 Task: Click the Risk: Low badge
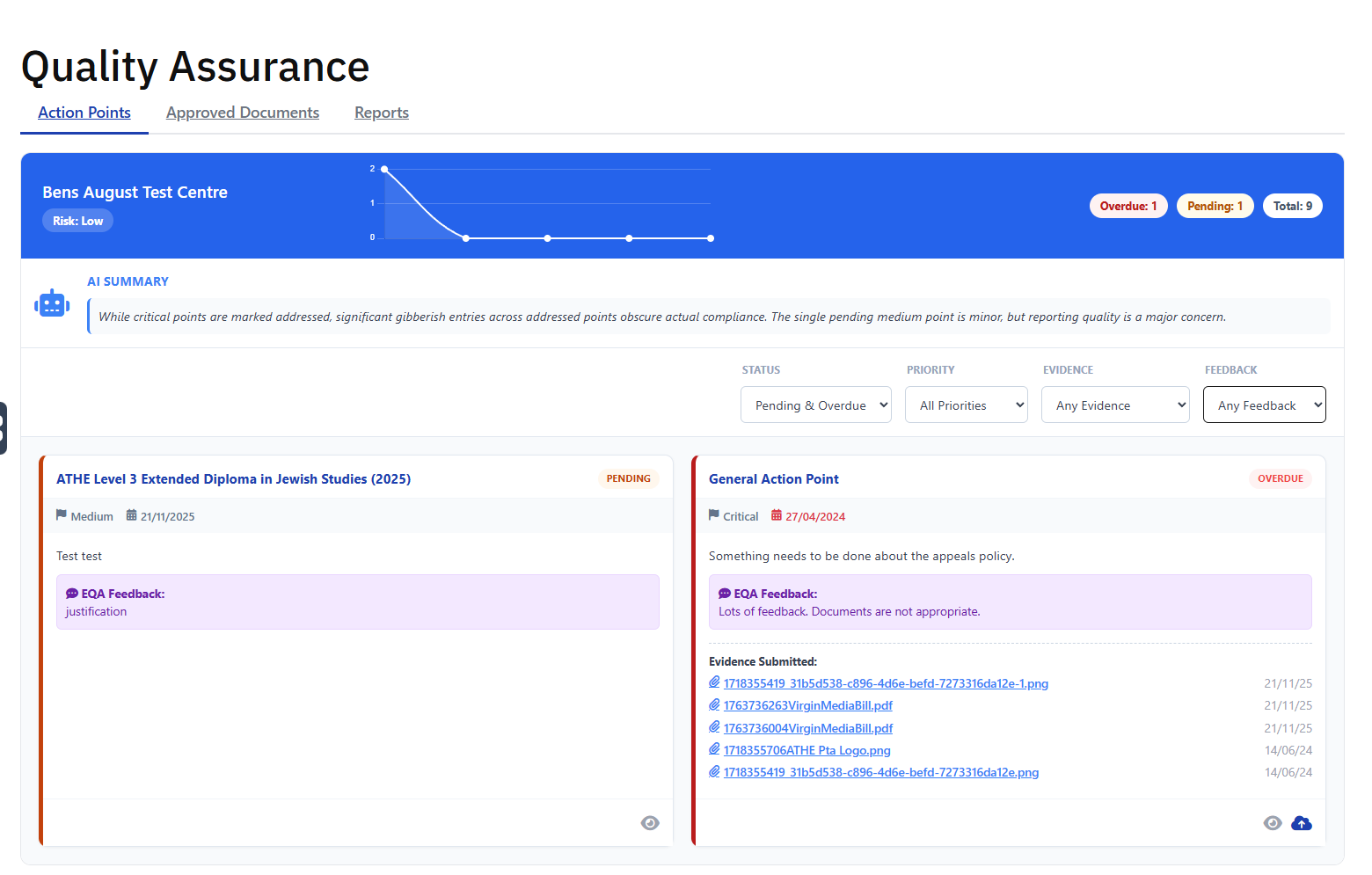click(x=77, y=220)
